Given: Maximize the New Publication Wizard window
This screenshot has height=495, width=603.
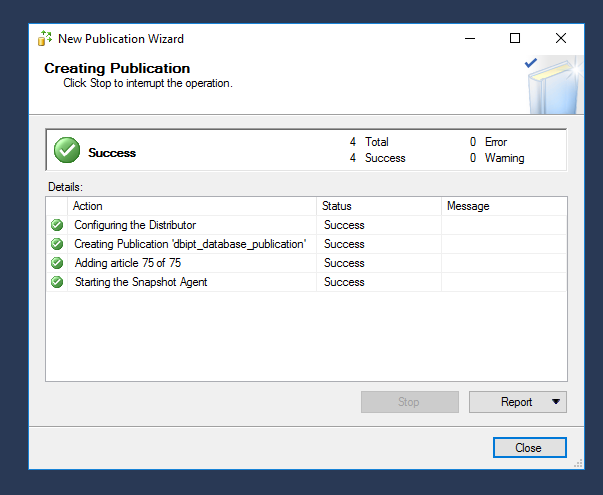Looking at the screenshot, I should pyautogui.click(x=515, y=38).
